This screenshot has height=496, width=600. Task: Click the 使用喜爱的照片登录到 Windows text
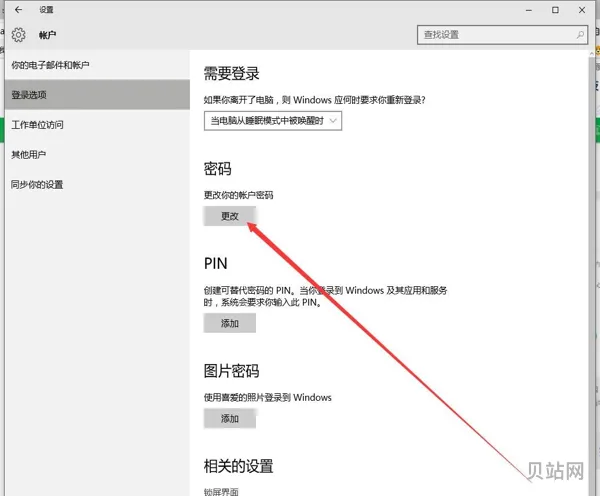[267, 398]
